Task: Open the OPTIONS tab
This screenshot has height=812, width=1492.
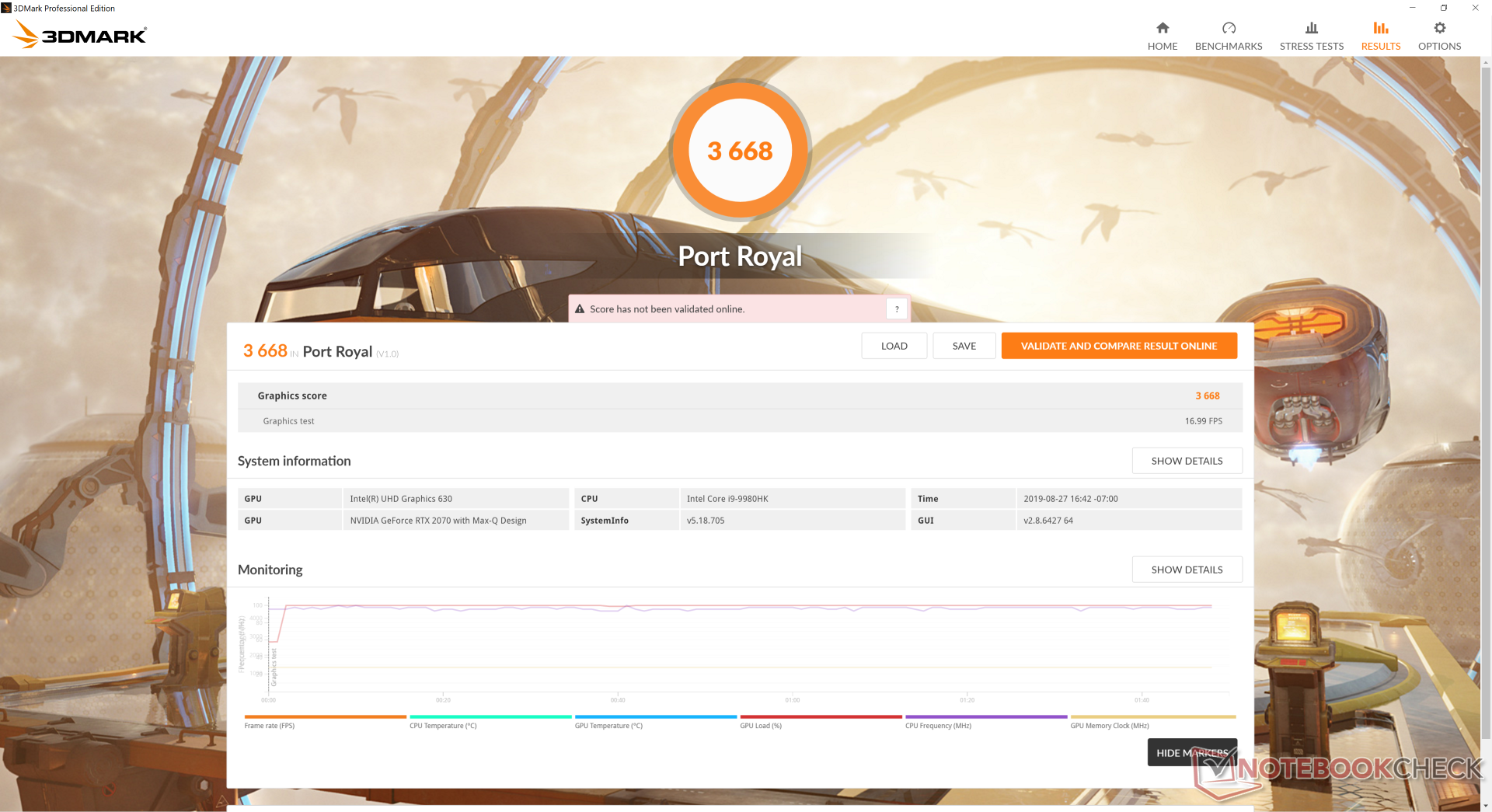Action: tap(1440, 36)
